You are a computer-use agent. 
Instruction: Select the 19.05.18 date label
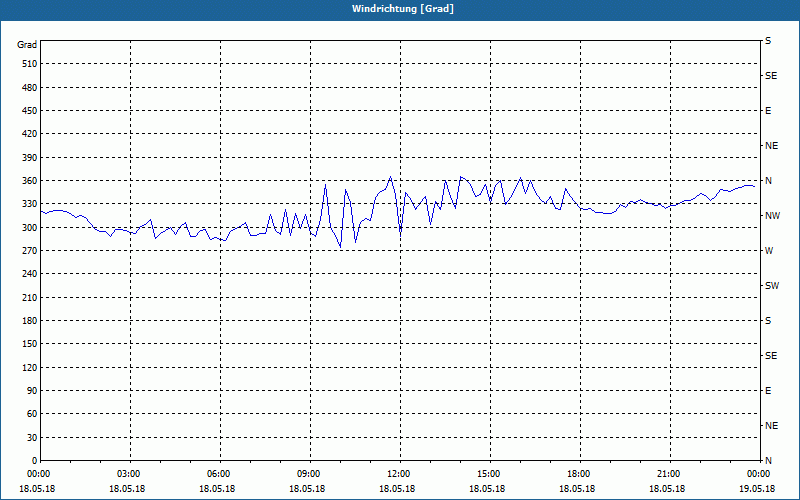757,489
